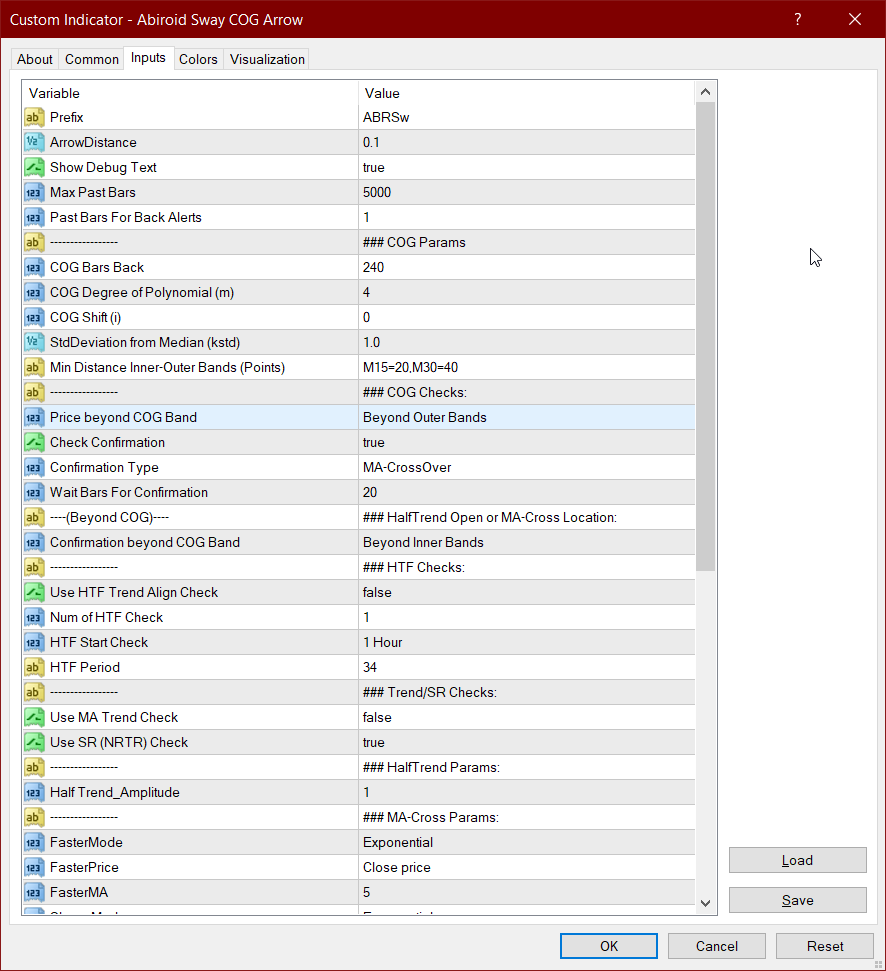Image resolution: width=886 pixels, height=971 pixels.
Task: Click the vertical scrollbar thumb of inputs list
Action: (705, 336)
